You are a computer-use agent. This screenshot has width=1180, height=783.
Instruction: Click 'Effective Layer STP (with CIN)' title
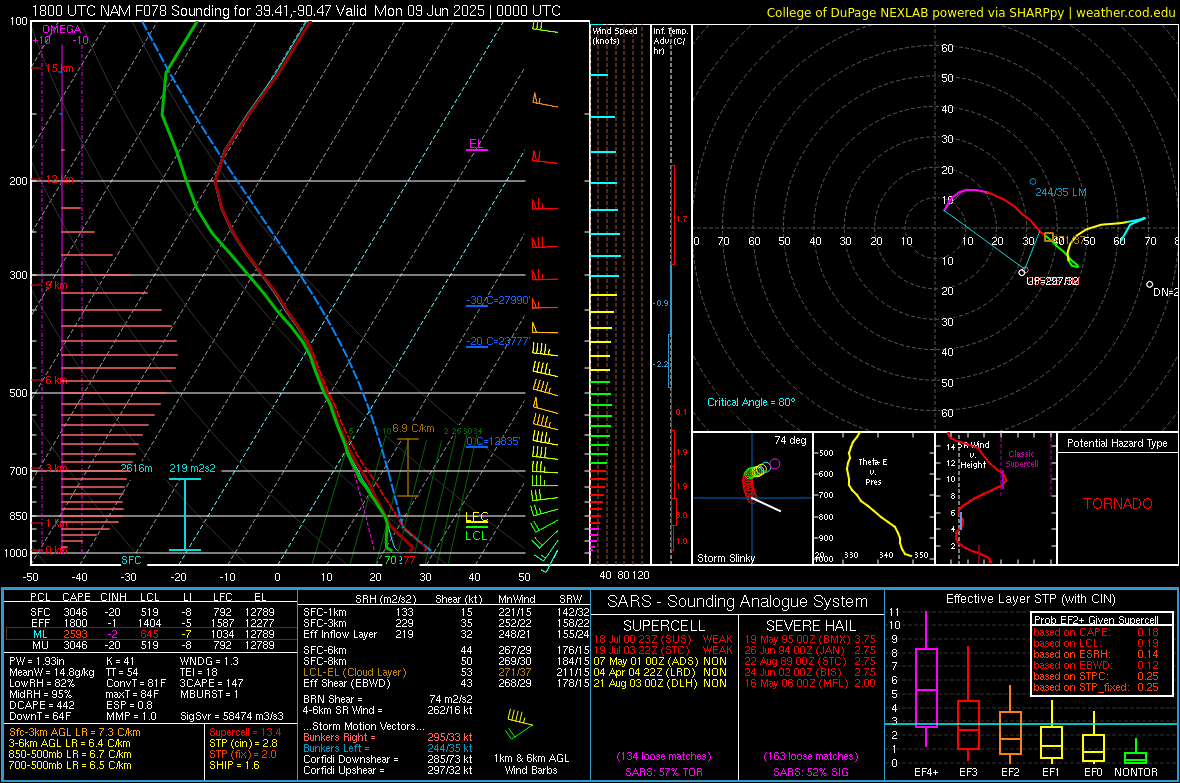coord(1030,599)
